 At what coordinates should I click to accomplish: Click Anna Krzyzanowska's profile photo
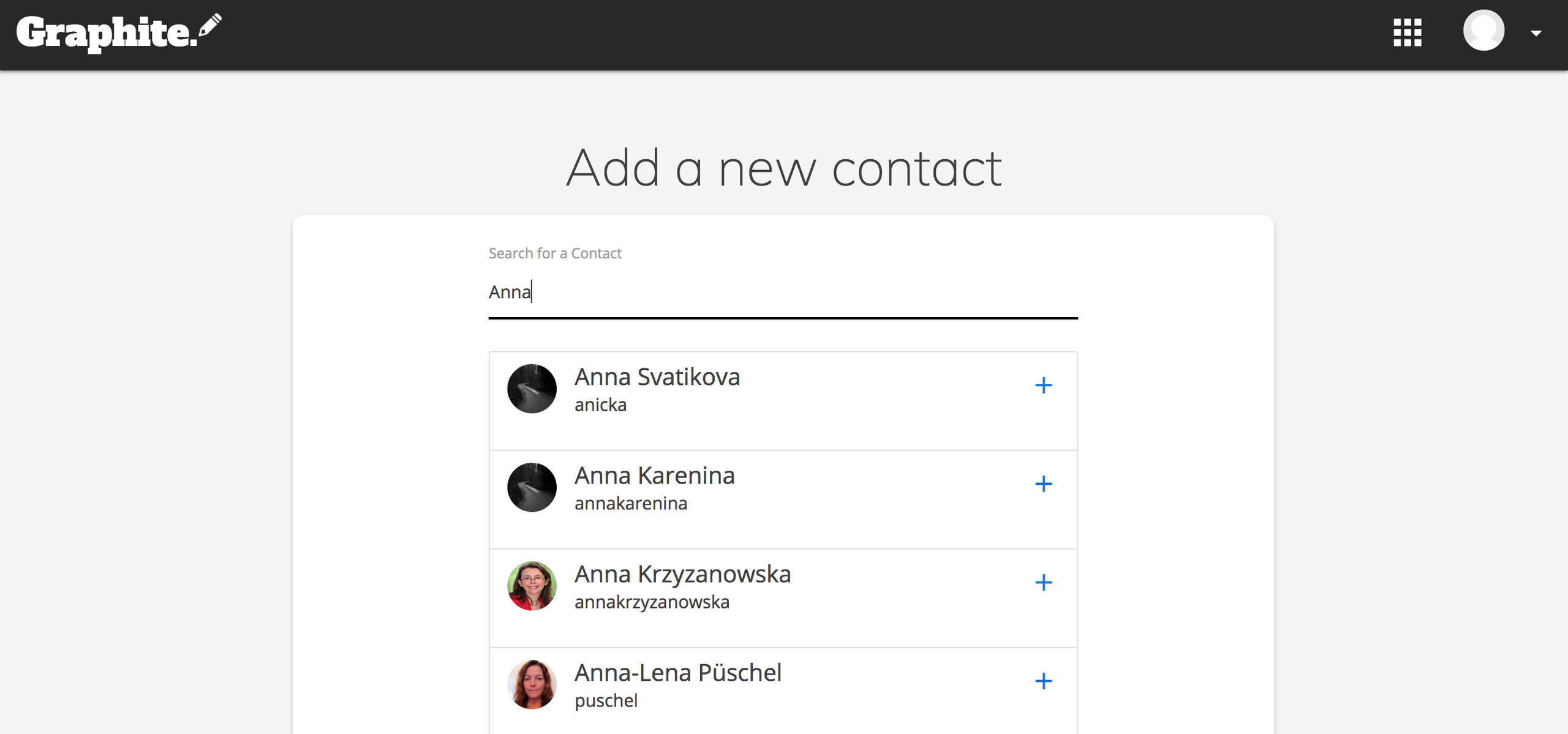(532, 586)
